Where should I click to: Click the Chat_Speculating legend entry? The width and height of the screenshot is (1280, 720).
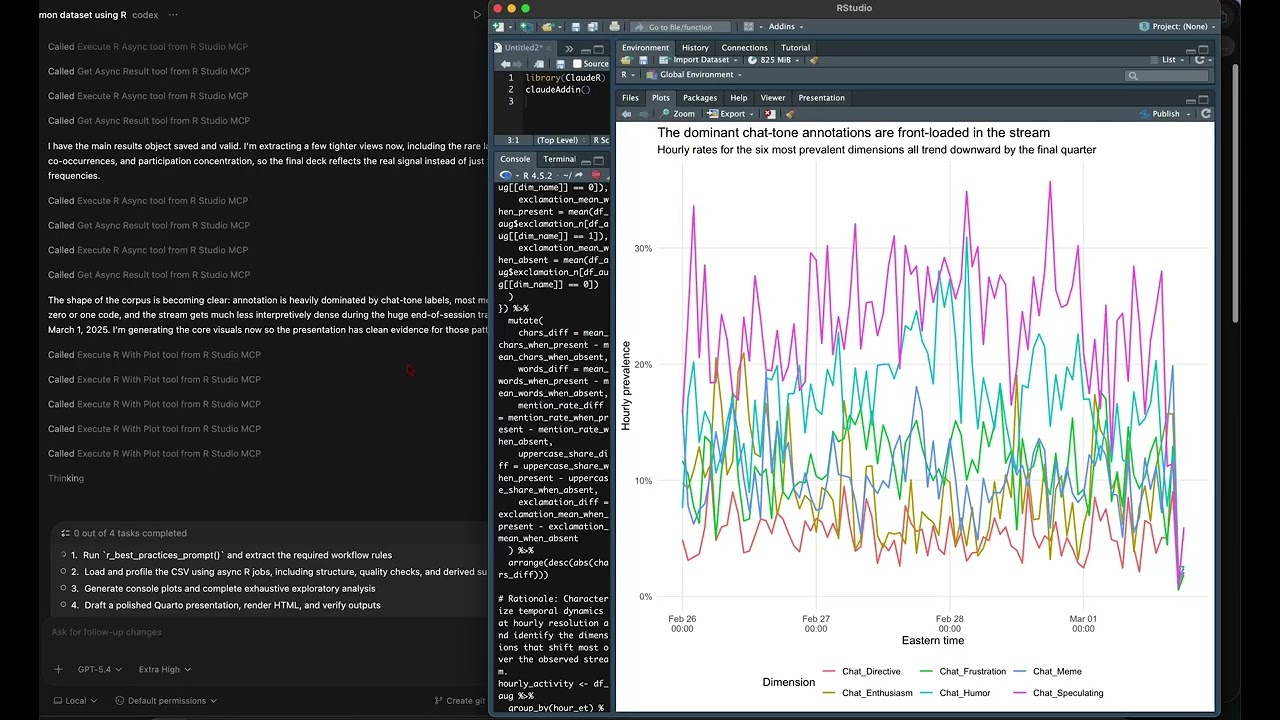tap(1058, 693)
